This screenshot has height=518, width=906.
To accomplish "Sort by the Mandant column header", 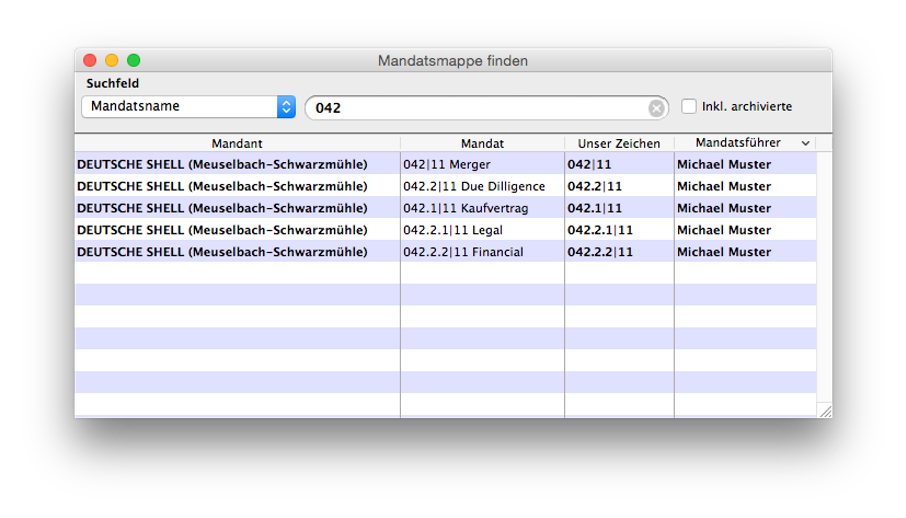I will click(237, 143).
